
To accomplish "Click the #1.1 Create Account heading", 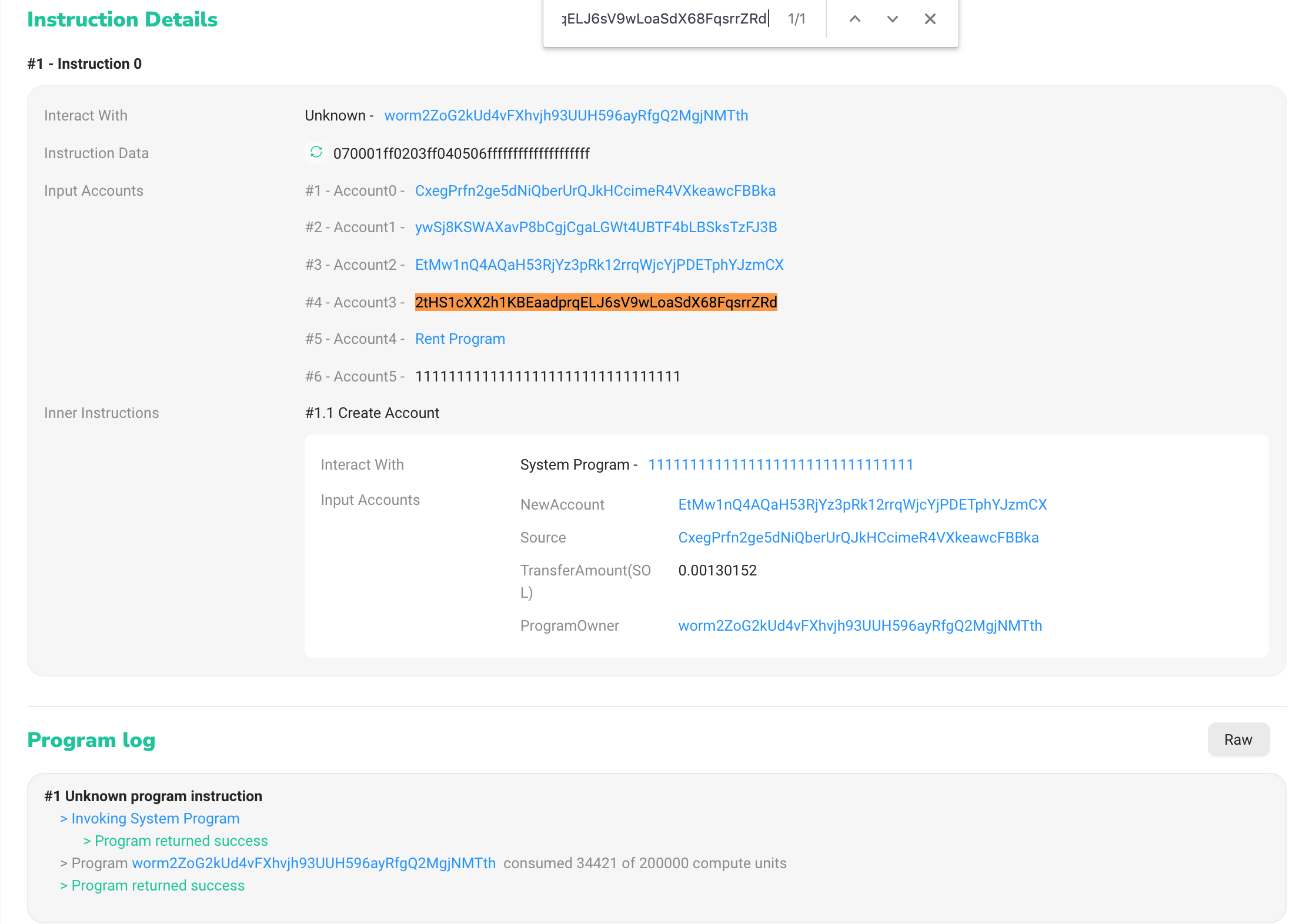I will (x=372, y=413).
